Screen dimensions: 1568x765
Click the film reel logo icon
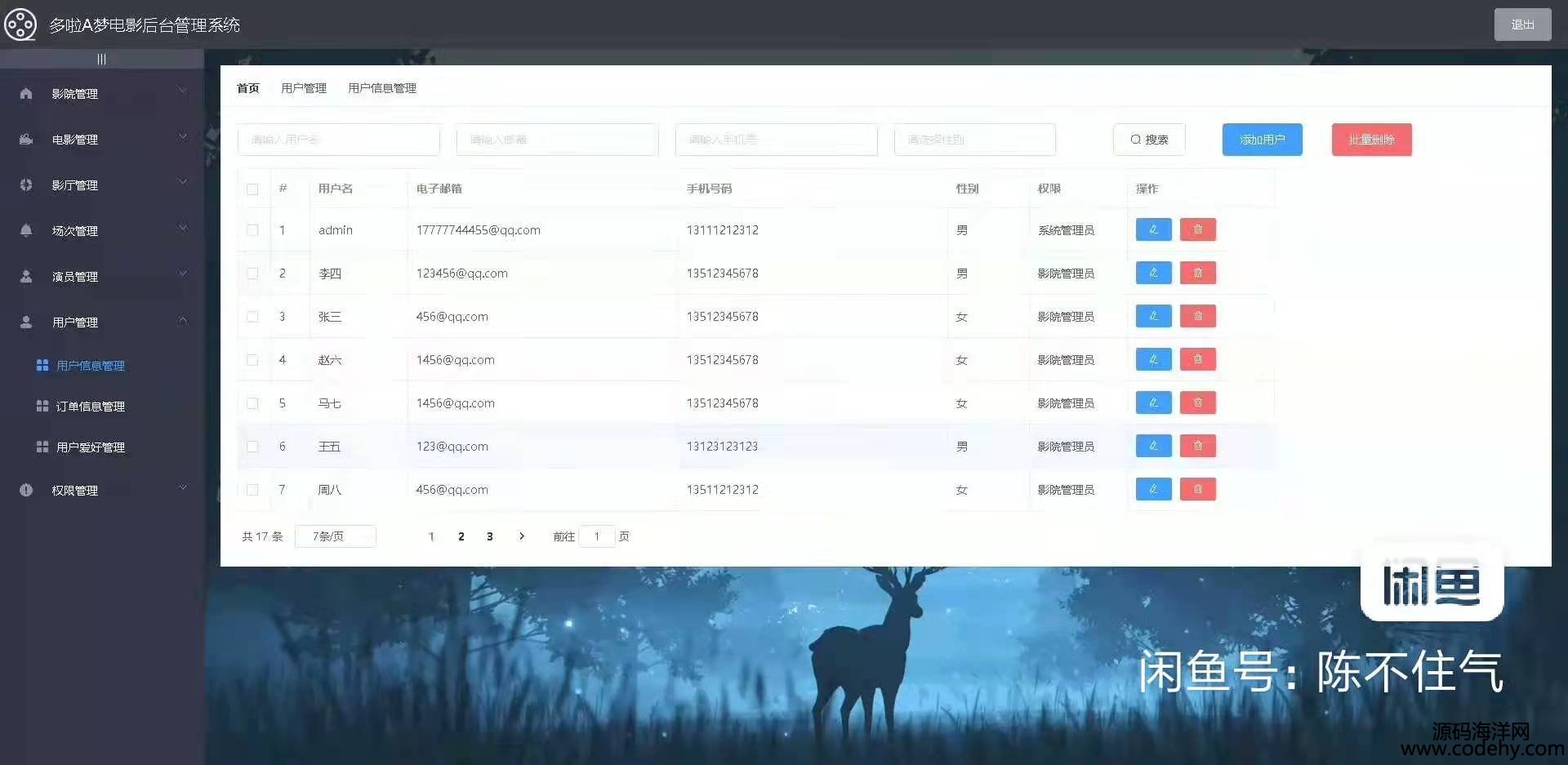(20, 24)
